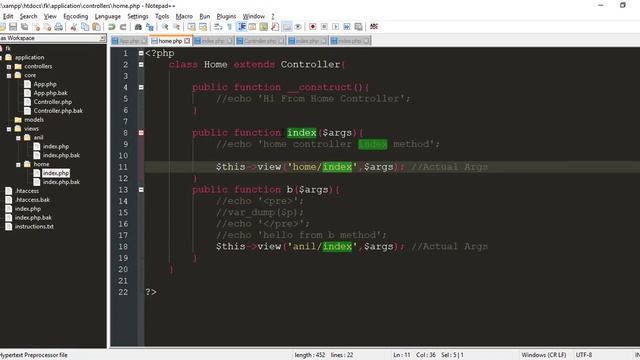The height and width of the screenshot is (360, 640).
Task: Click the Define Language toolbar icon
Action: click(252, 27)
